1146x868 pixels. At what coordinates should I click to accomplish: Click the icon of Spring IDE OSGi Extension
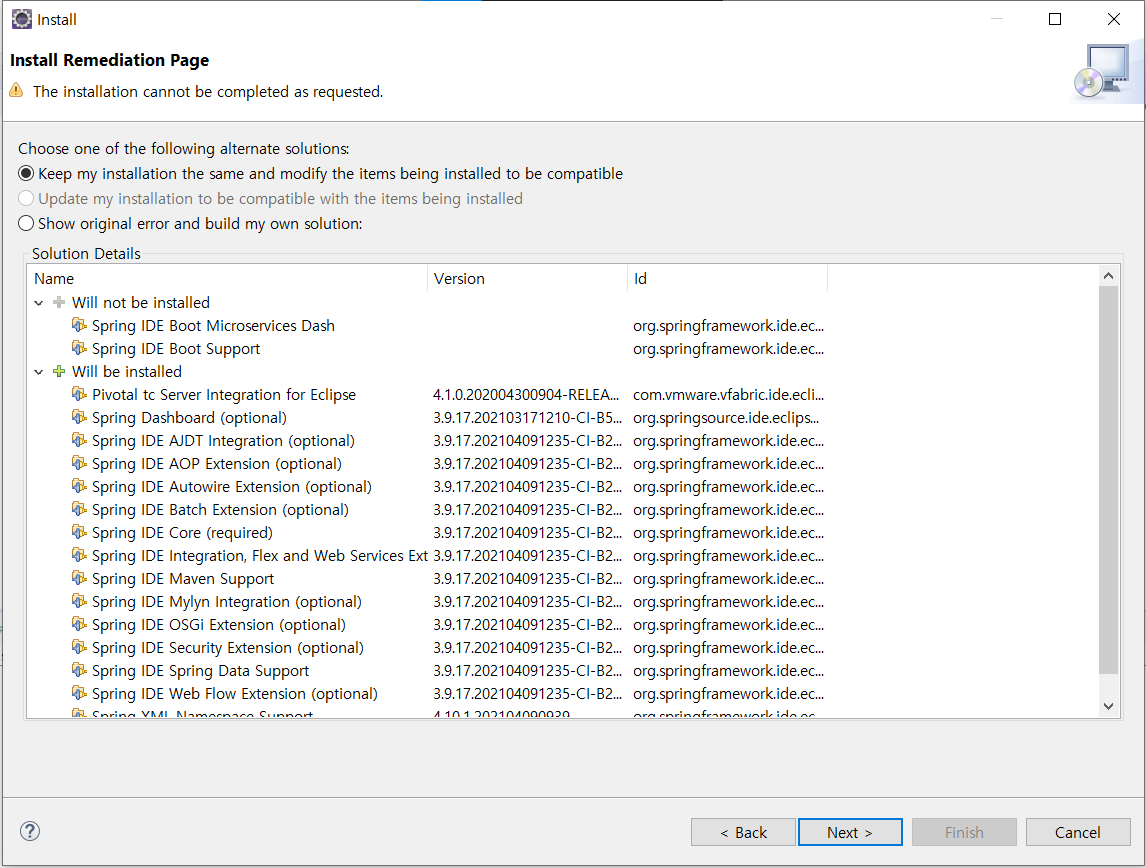coord(79,624)
